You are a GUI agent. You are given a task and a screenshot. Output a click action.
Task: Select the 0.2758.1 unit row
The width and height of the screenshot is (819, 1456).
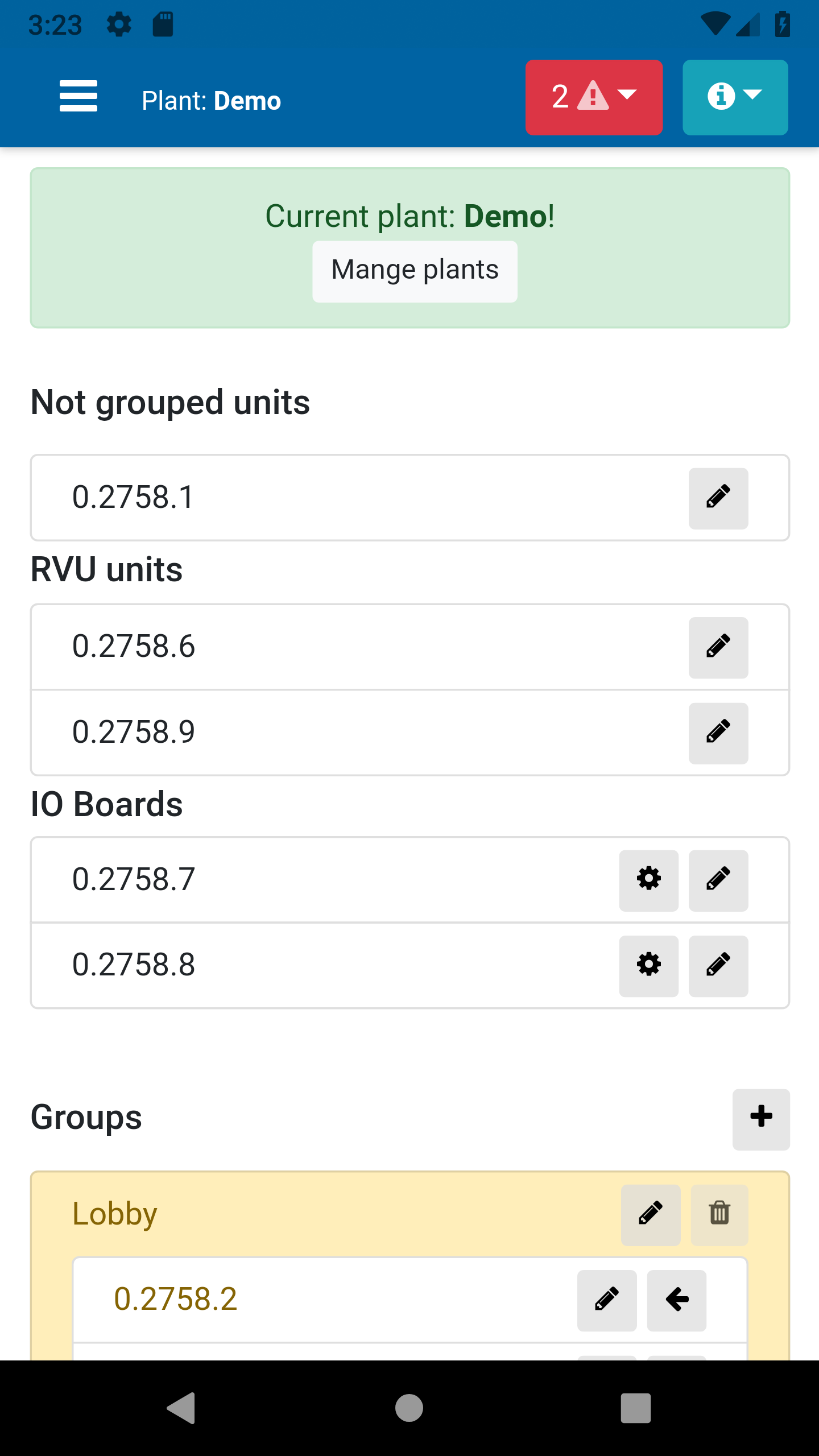(341, 498)
